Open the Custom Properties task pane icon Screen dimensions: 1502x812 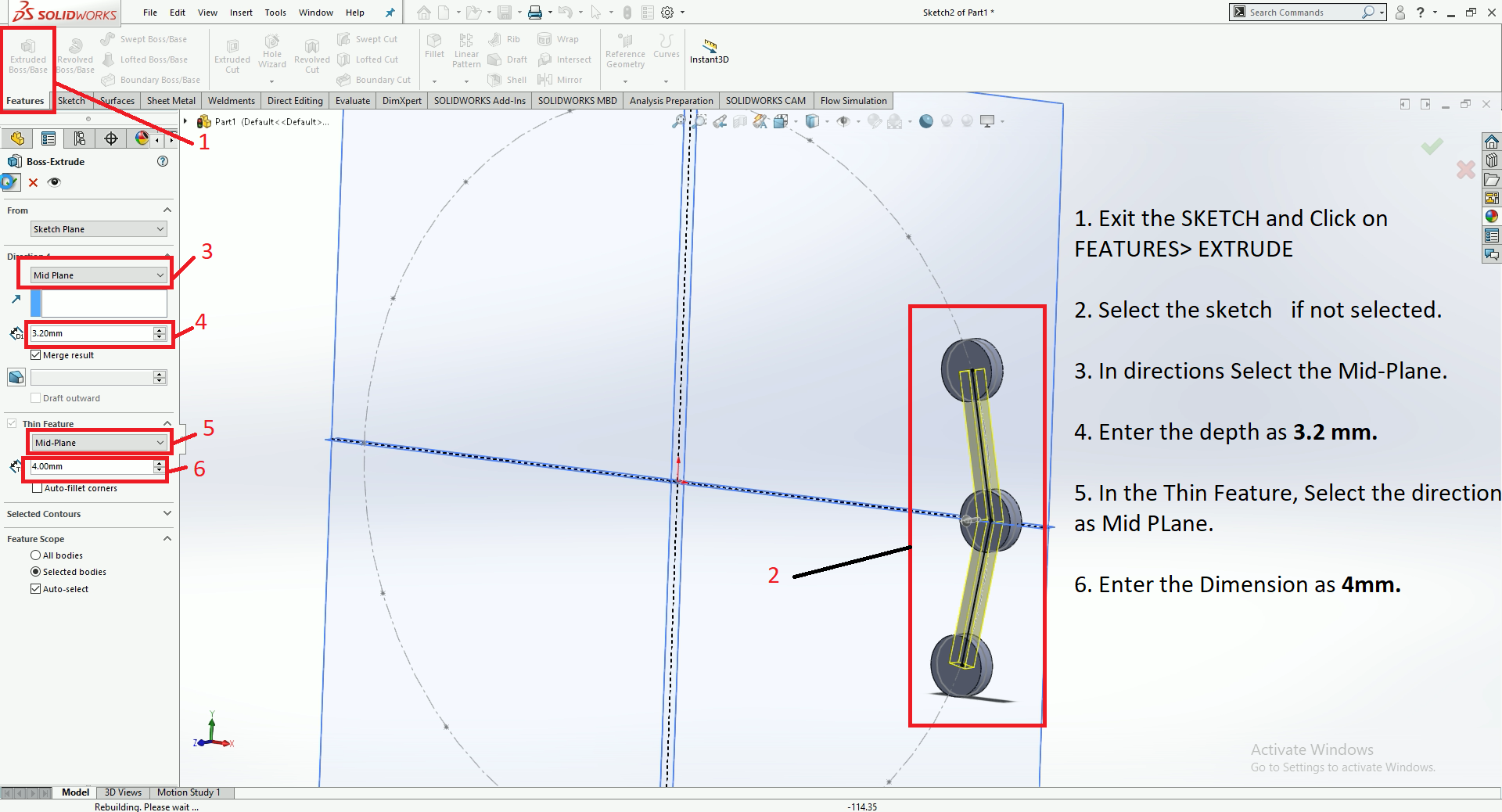1492,235
